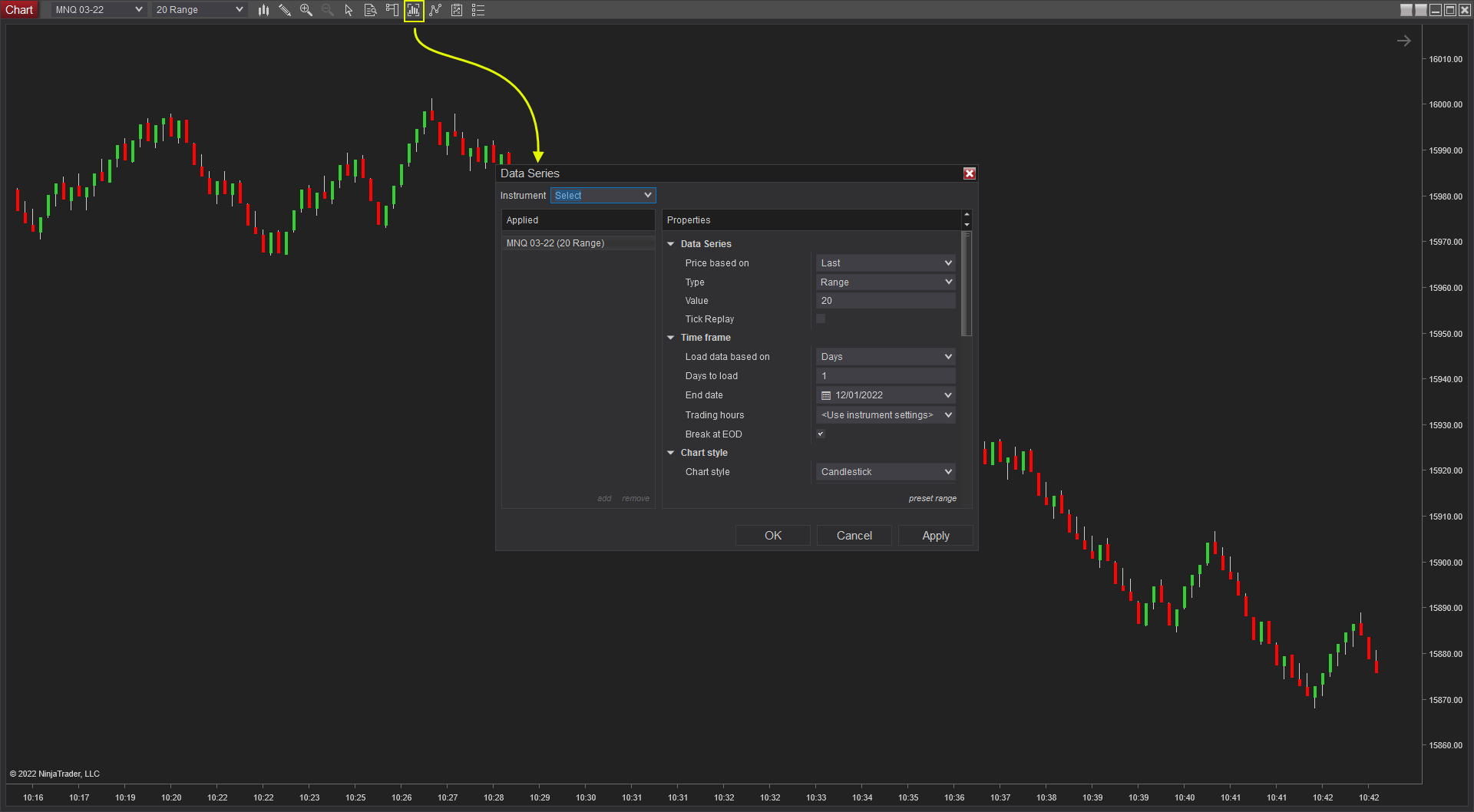Open the Indicators toolbar icon
1474x812 pixels.
(435, 10)
